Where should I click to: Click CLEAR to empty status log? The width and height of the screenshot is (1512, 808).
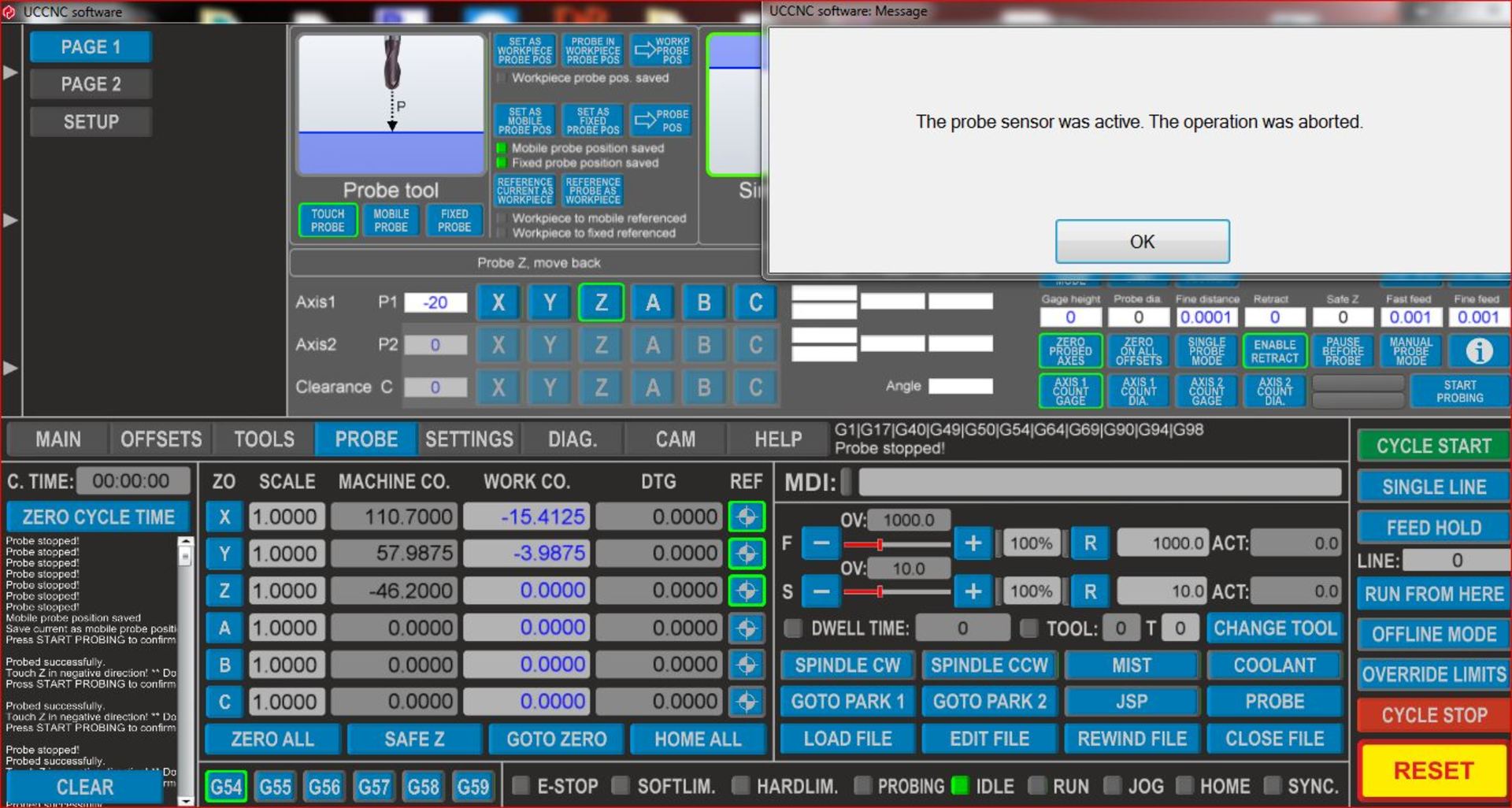85,787
